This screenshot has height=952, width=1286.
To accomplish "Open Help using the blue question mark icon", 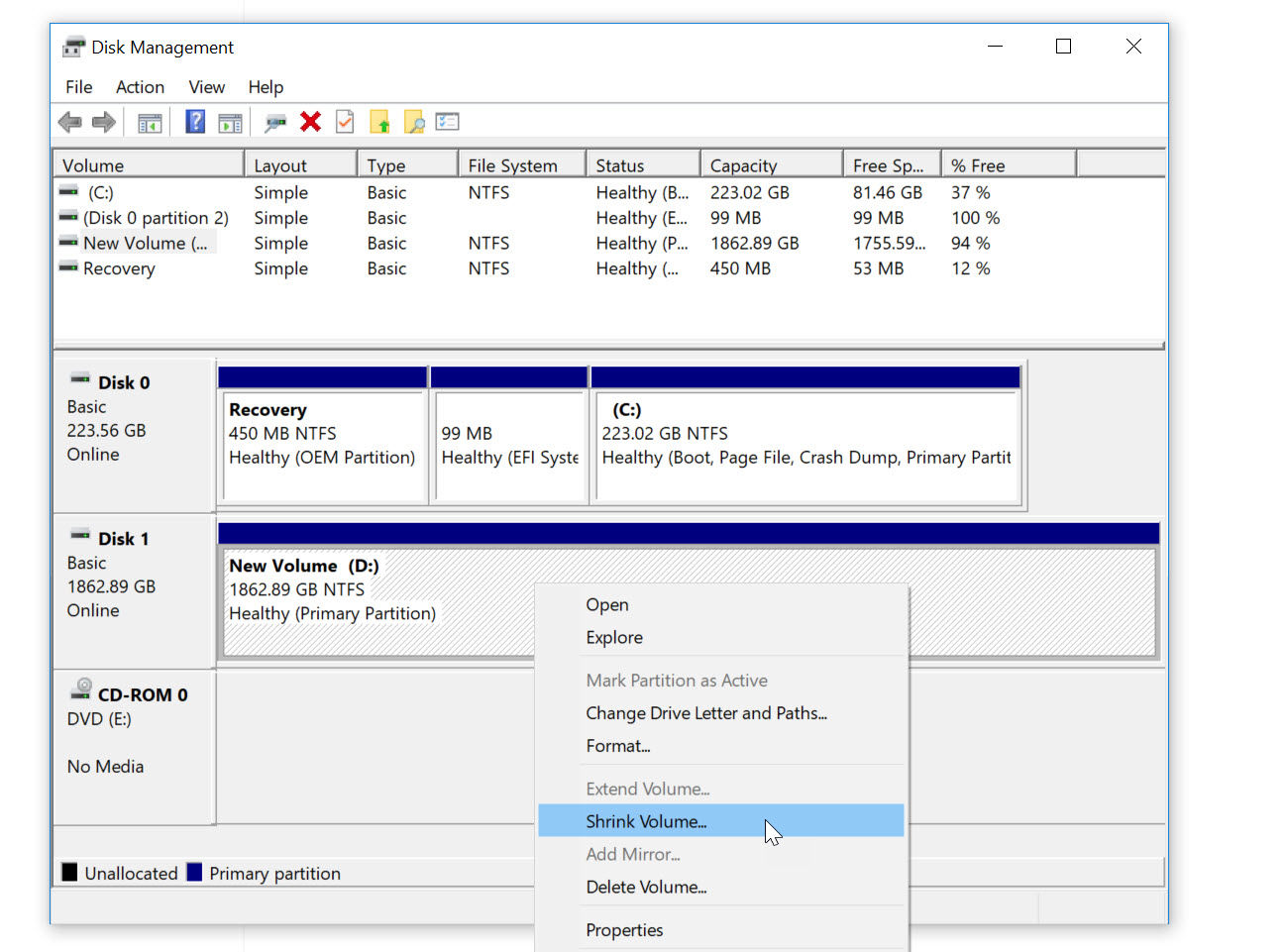I will [x=194, y=121].
